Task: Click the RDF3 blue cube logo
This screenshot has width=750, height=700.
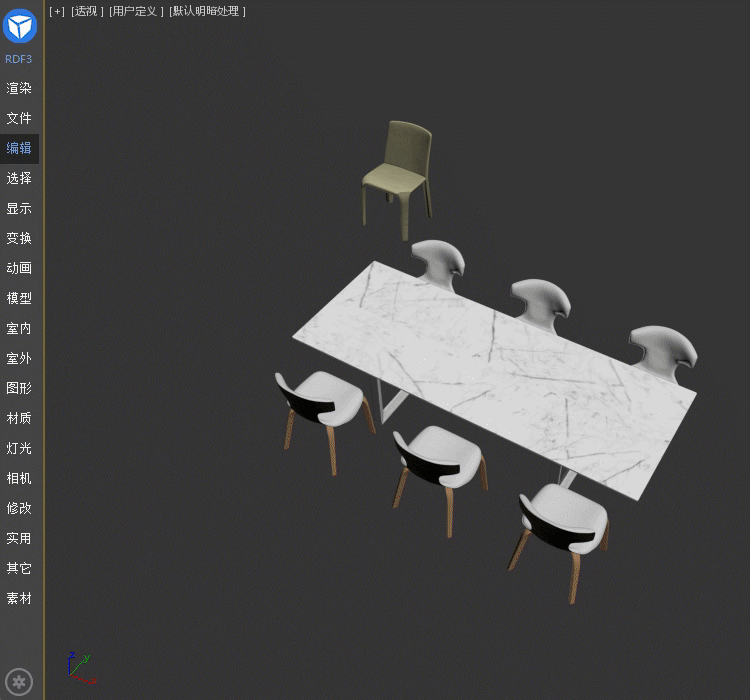Action: (20, 26)
